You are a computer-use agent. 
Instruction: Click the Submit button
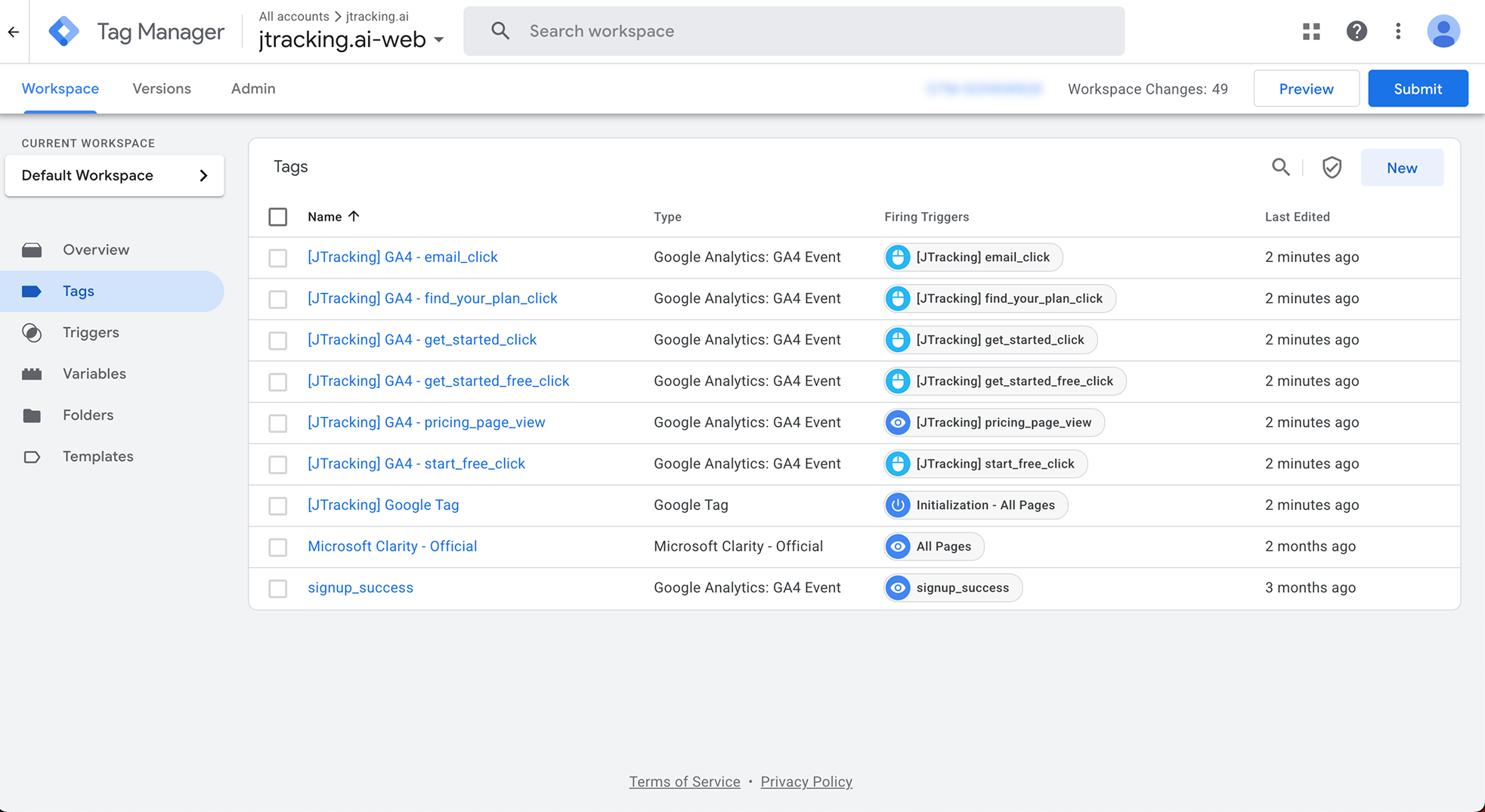1417,88
